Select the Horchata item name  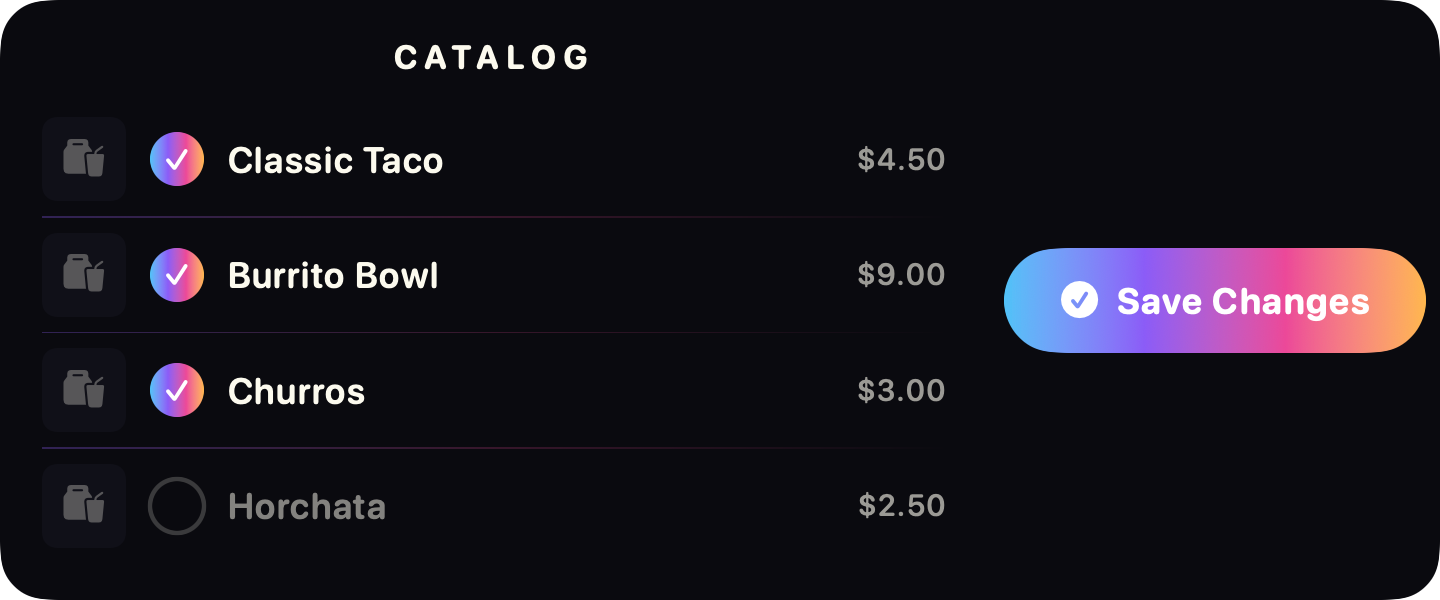pos(306,506)
